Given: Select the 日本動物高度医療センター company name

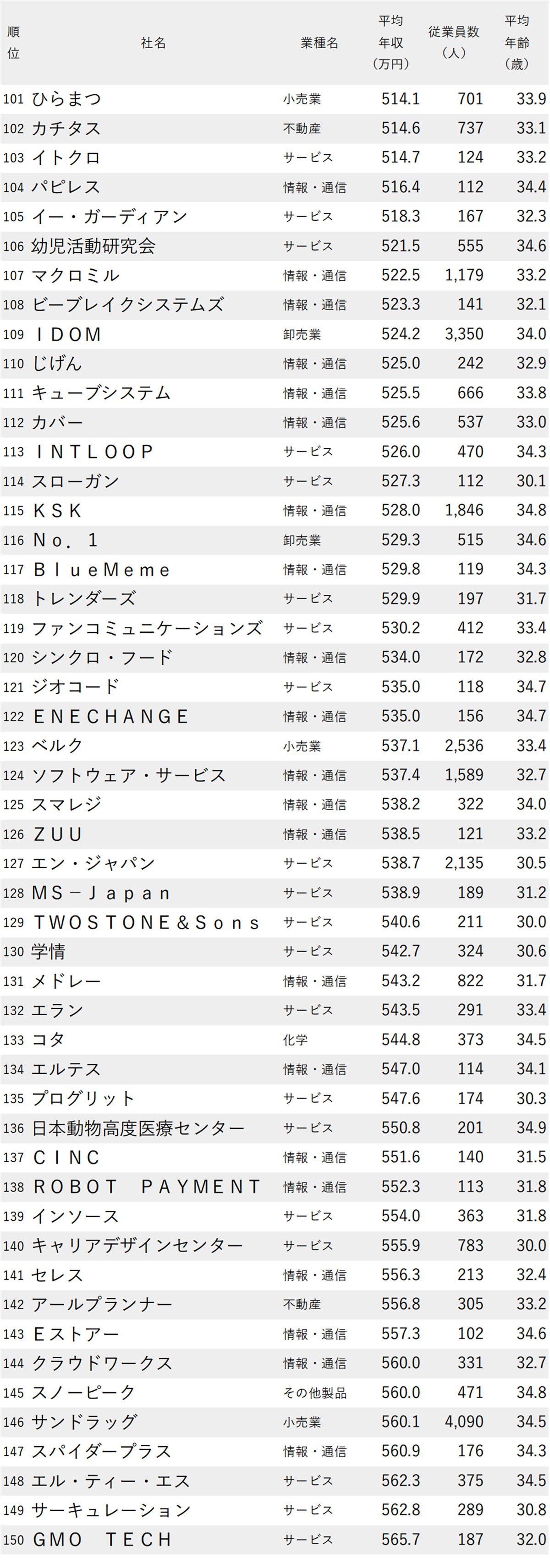Looking at the screenshot, I should pyautogui.click(x=137, y=1128).
